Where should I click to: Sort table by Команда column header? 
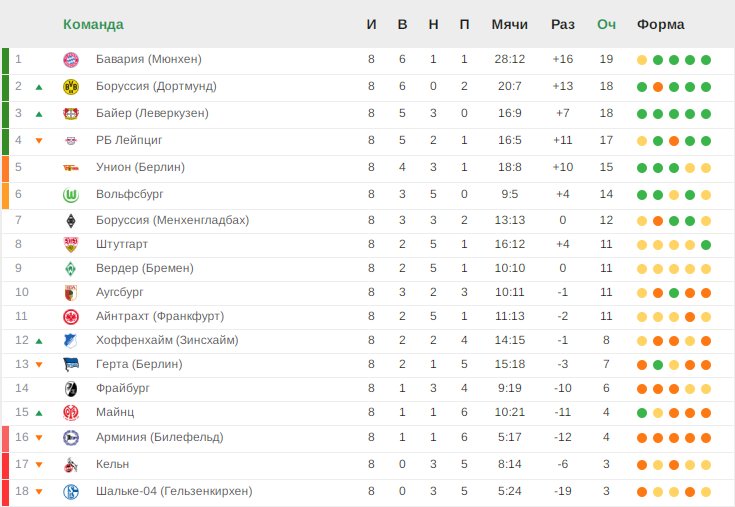[x=93, y=24]
